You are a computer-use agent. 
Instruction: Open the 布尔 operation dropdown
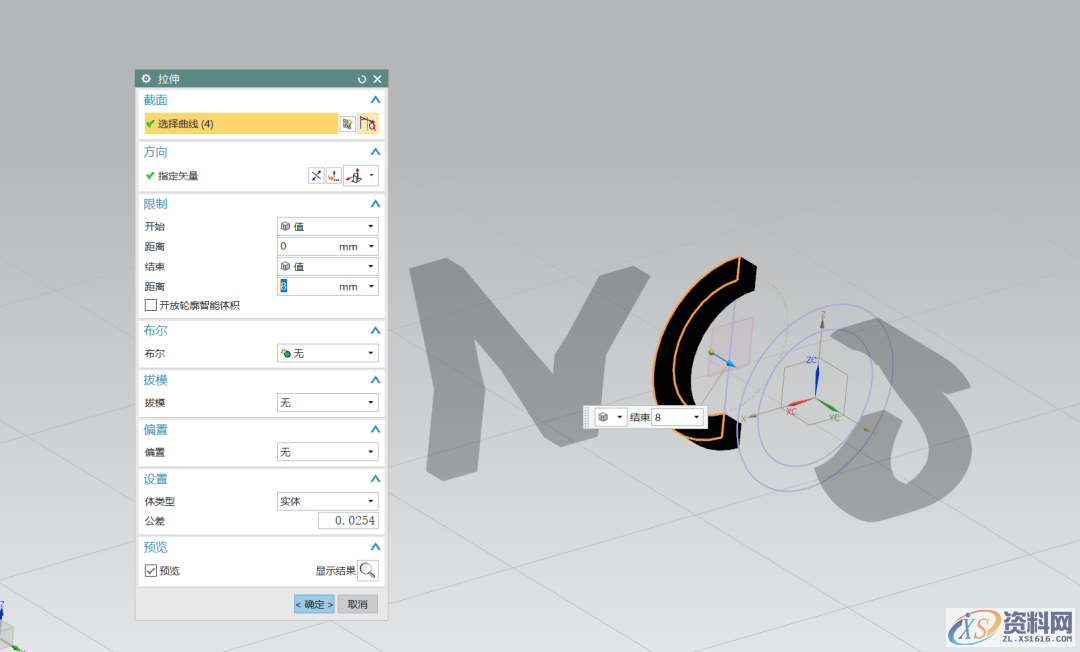click(x=327, y=353)
